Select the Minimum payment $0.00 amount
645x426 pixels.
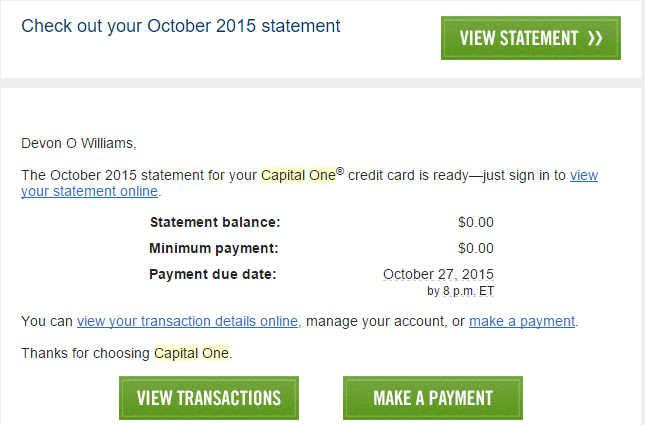[476, 248]
